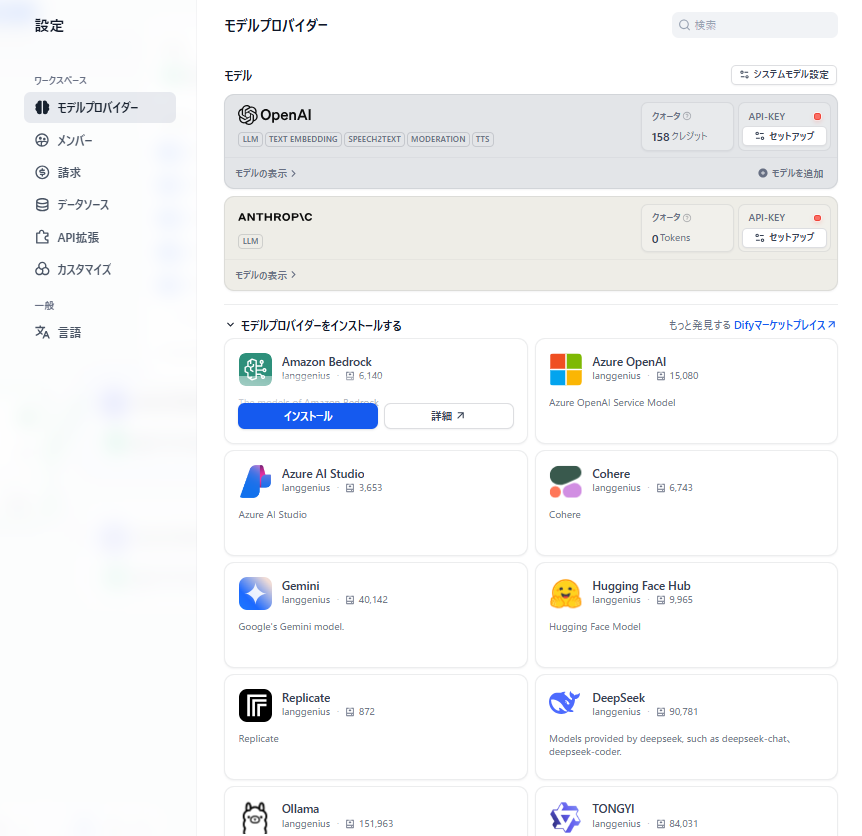862x836 pixels.
Task: Click the システムモデル設定 button
Action: tap(783, 75)
